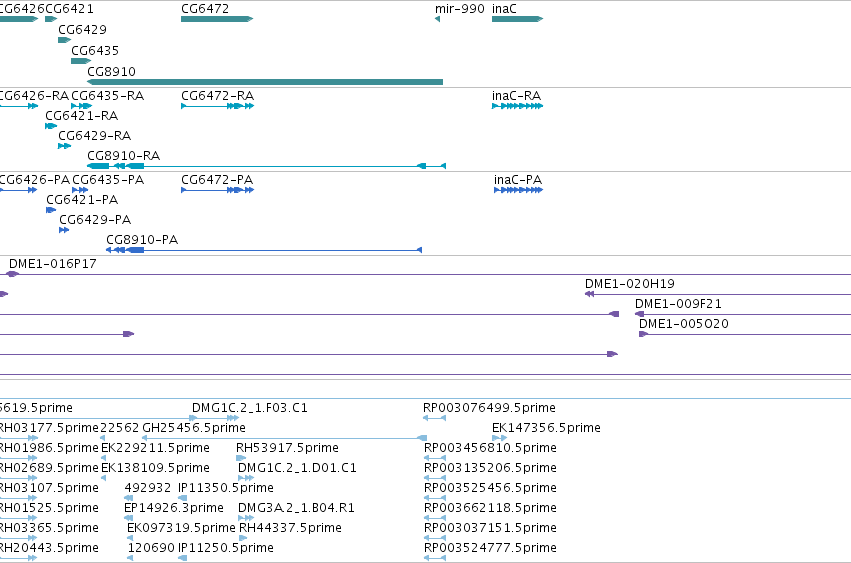
Task: Click CDS CG8910-PA label
Action: coord(142,240)
